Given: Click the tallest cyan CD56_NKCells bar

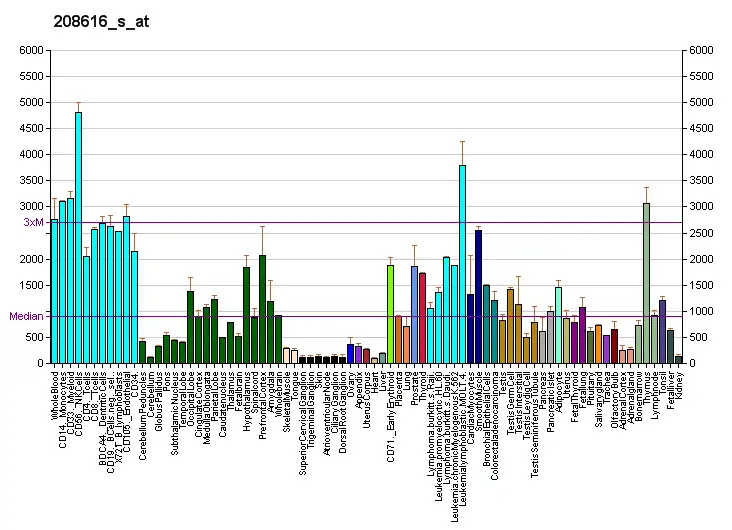Looking at the screenshot, I should coord(78,238).
